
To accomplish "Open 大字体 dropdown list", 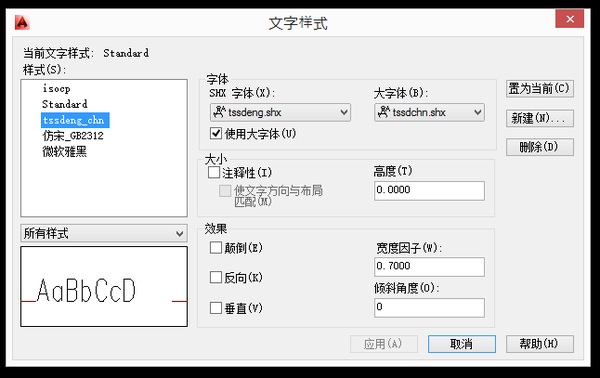I will point(429,112).
